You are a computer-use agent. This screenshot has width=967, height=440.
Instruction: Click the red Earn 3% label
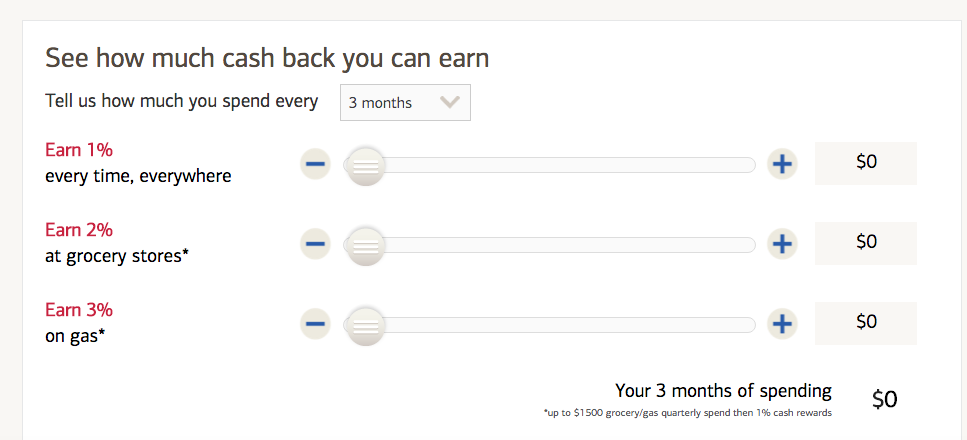pos(79,310)
